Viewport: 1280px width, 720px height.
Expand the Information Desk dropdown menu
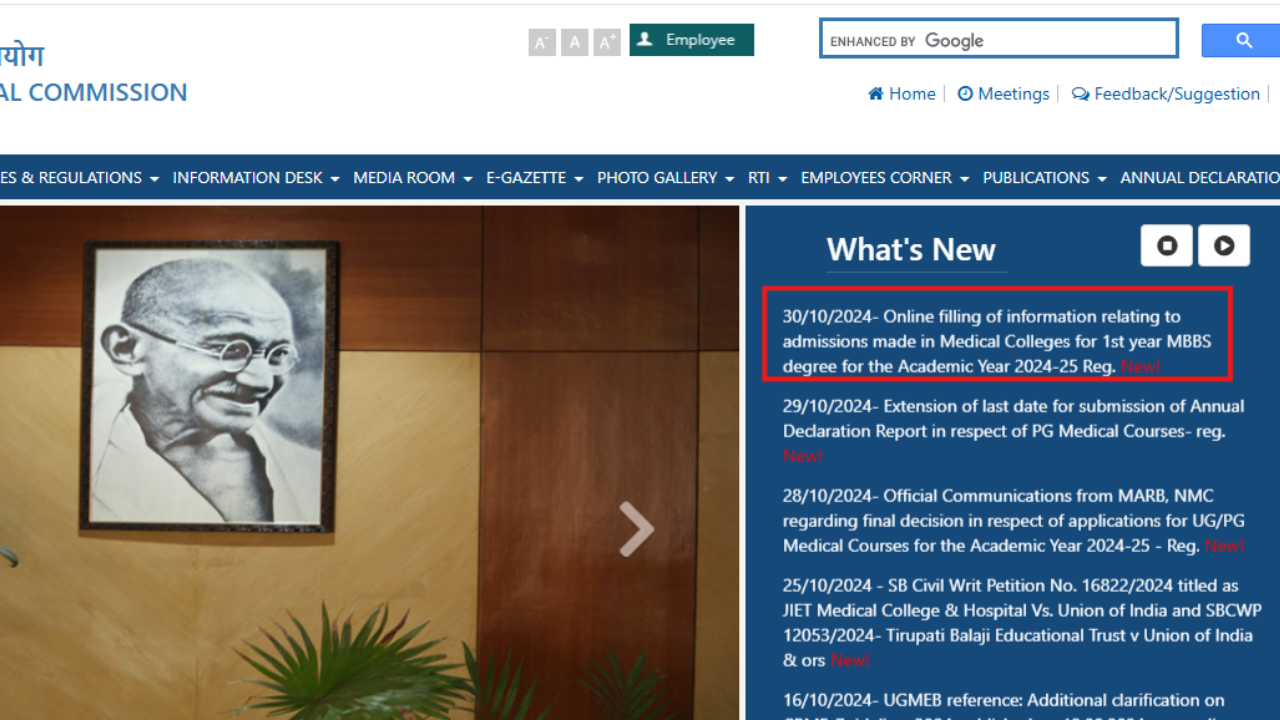tap(255, 178)
